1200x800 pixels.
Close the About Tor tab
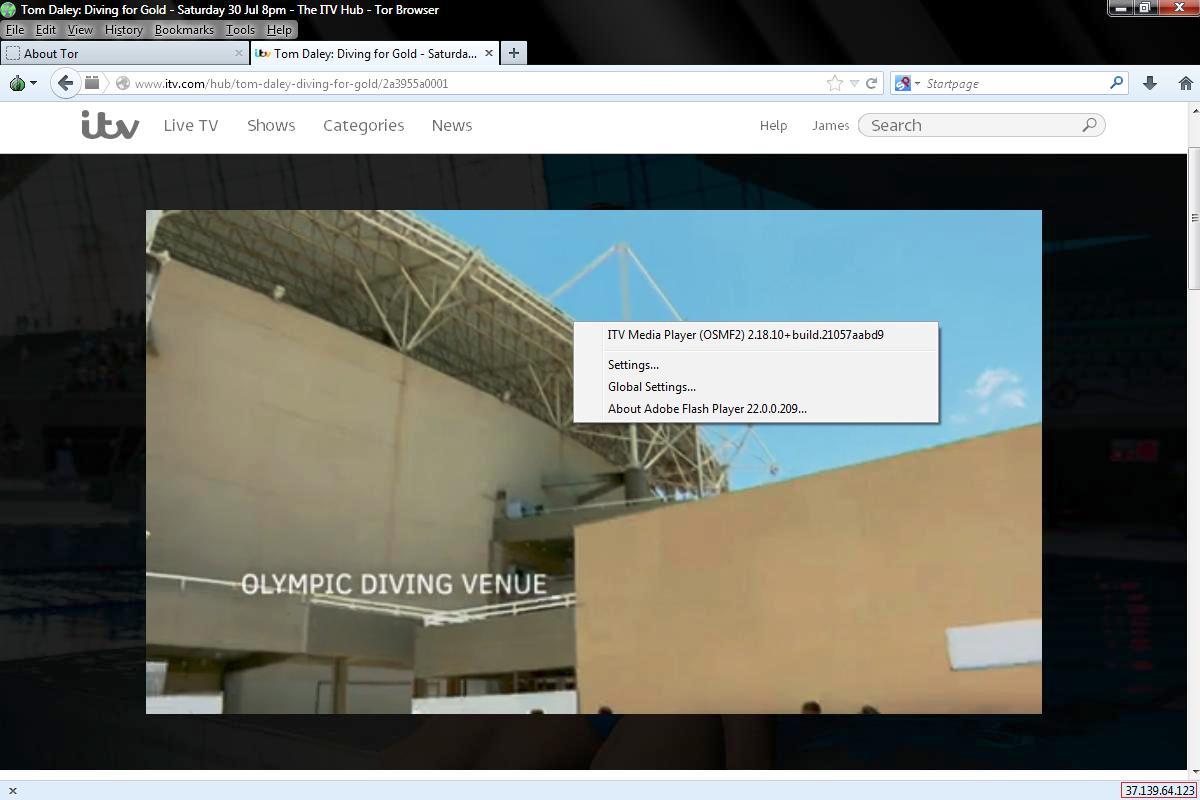click(x=239, y=53)
